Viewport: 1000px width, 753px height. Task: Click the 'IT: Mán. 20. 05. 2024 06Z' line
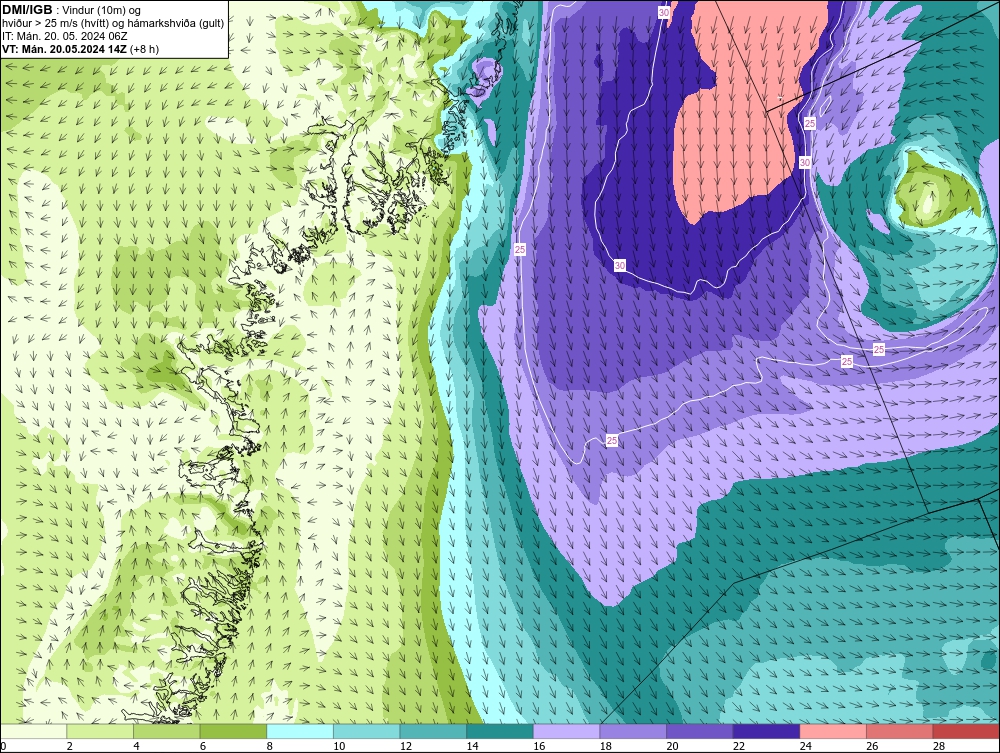point(64,36)
